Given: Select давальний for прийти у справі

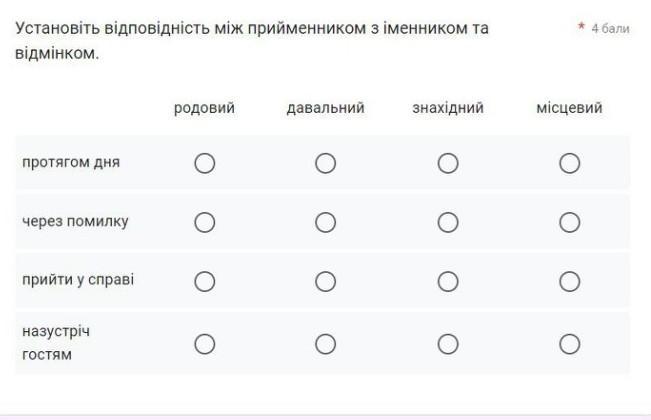Looking at the screenshot, I should pyautogui.click(x=325, y=282).
